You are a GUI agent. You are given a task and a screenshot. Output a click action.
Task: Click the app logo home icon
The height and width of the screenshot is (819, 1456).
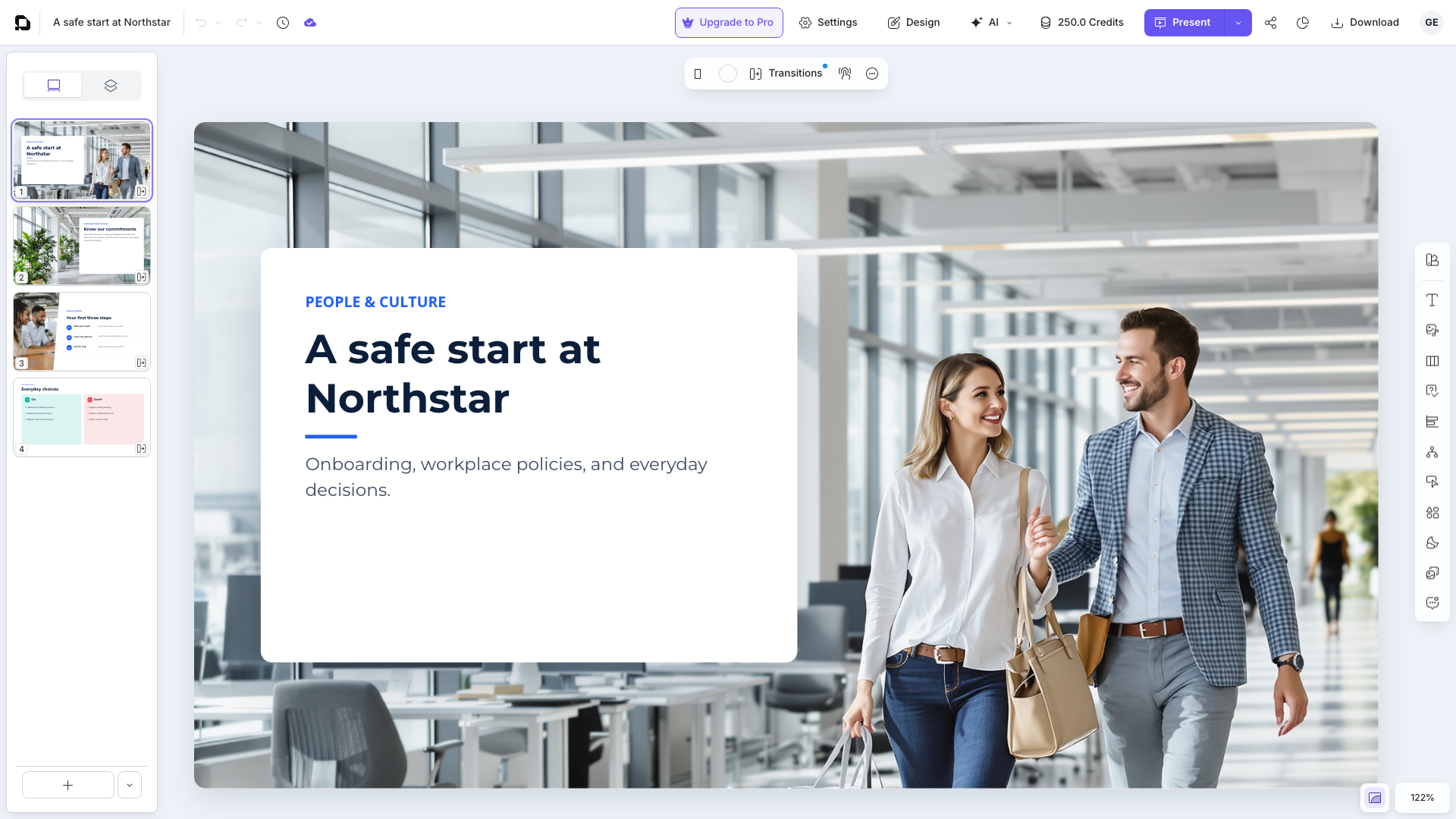tap(23, 23)
